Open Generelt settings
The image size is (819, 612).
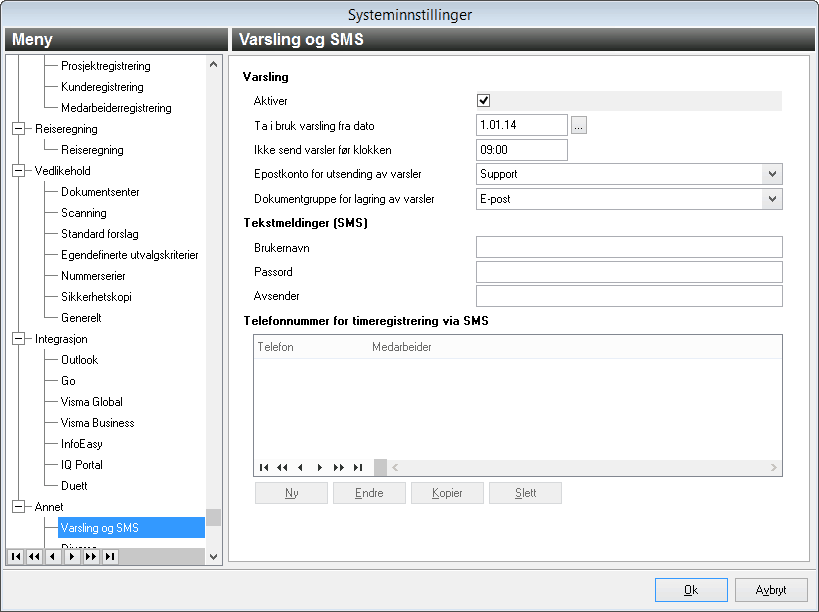(x=81, y=317)
